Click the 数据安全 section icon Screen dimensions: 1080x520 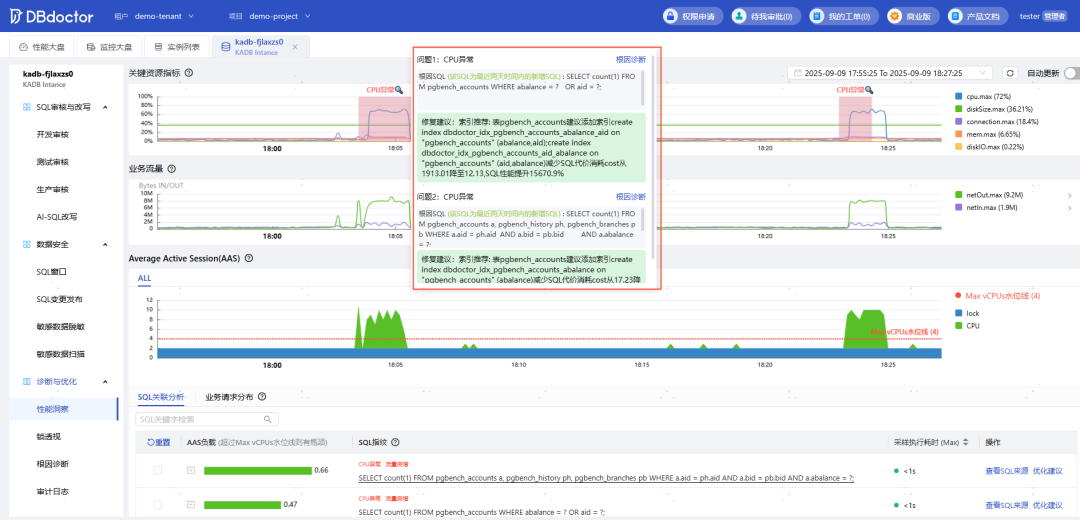point(26,245)
